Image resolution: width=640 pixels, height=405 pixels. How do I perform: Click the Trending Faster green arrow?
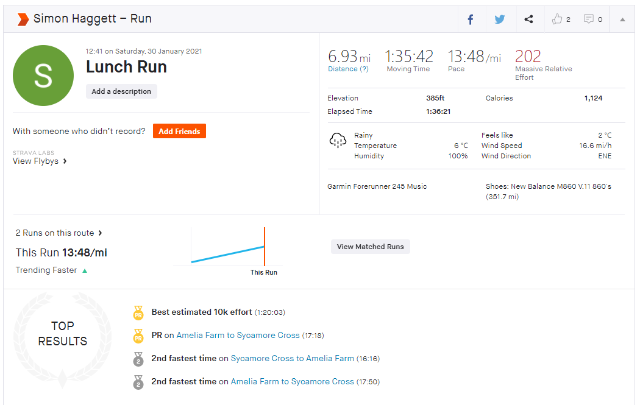(x=84, y=270)
